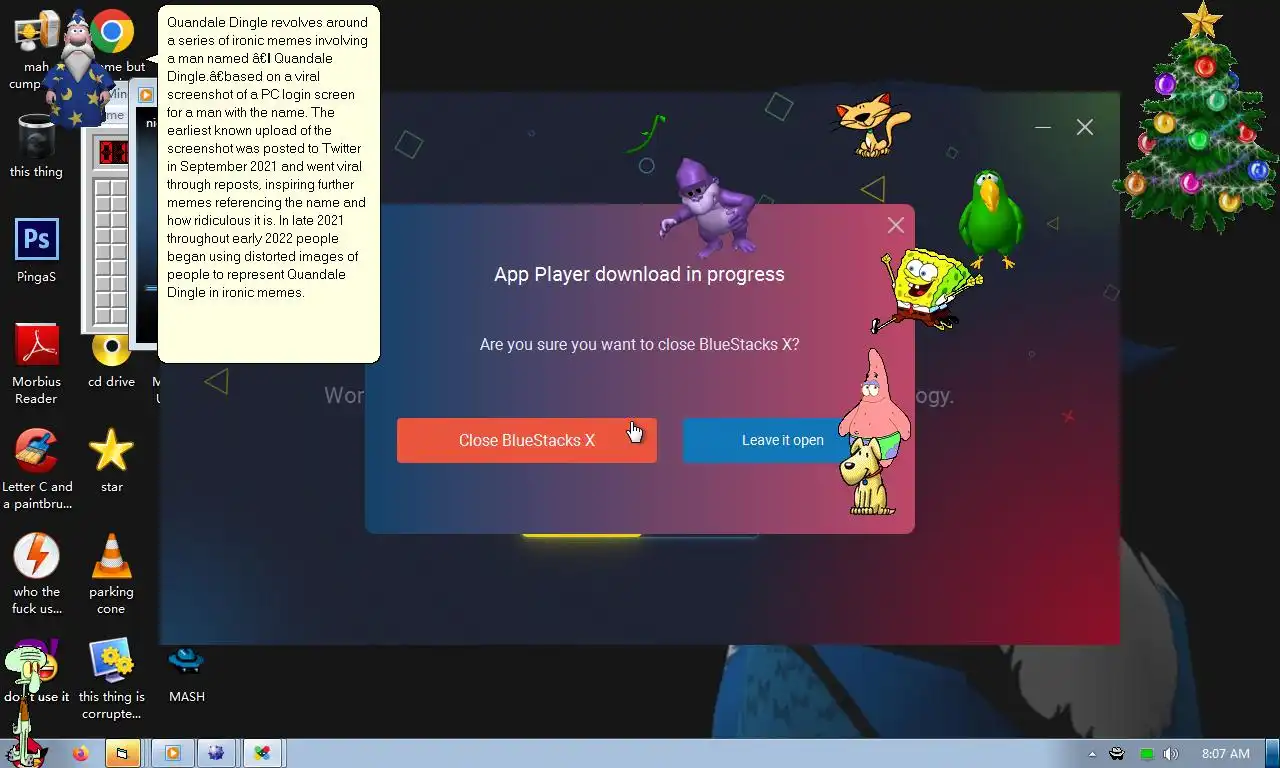Image resolution: width=1280 pixels, height=768 pixels.
Task: Click the orange cat character
Action: pyautogui.click(x=872, y=124)
